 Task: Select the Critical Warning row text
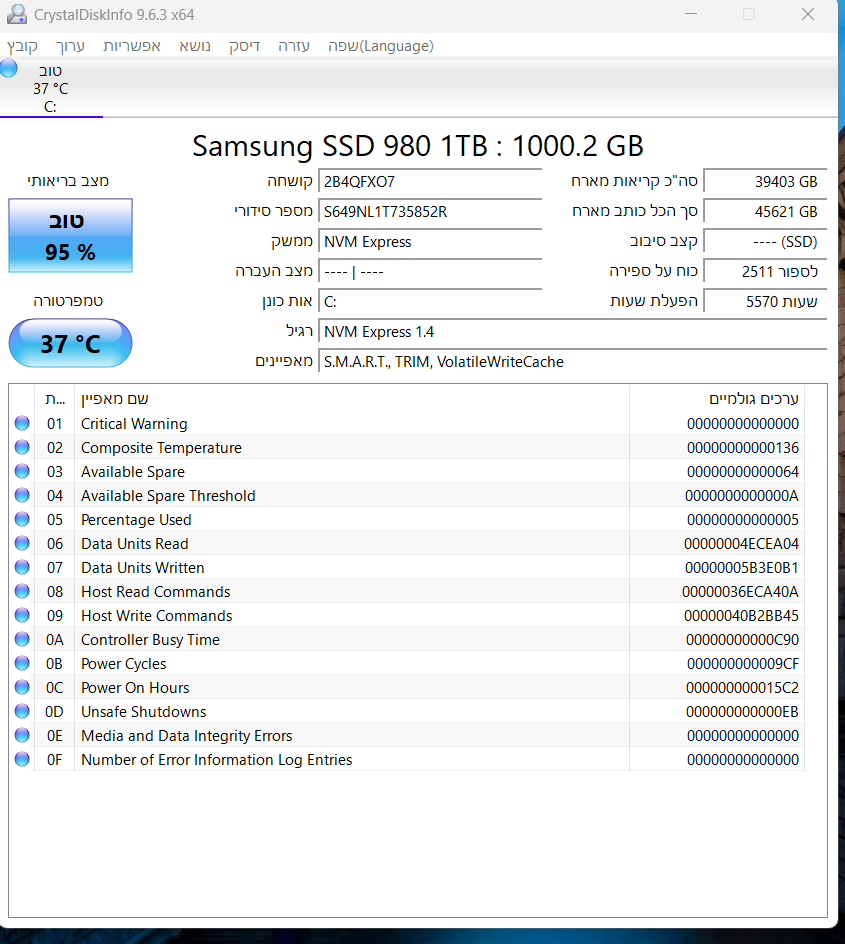pyautogui.click(x=134, y=424)
